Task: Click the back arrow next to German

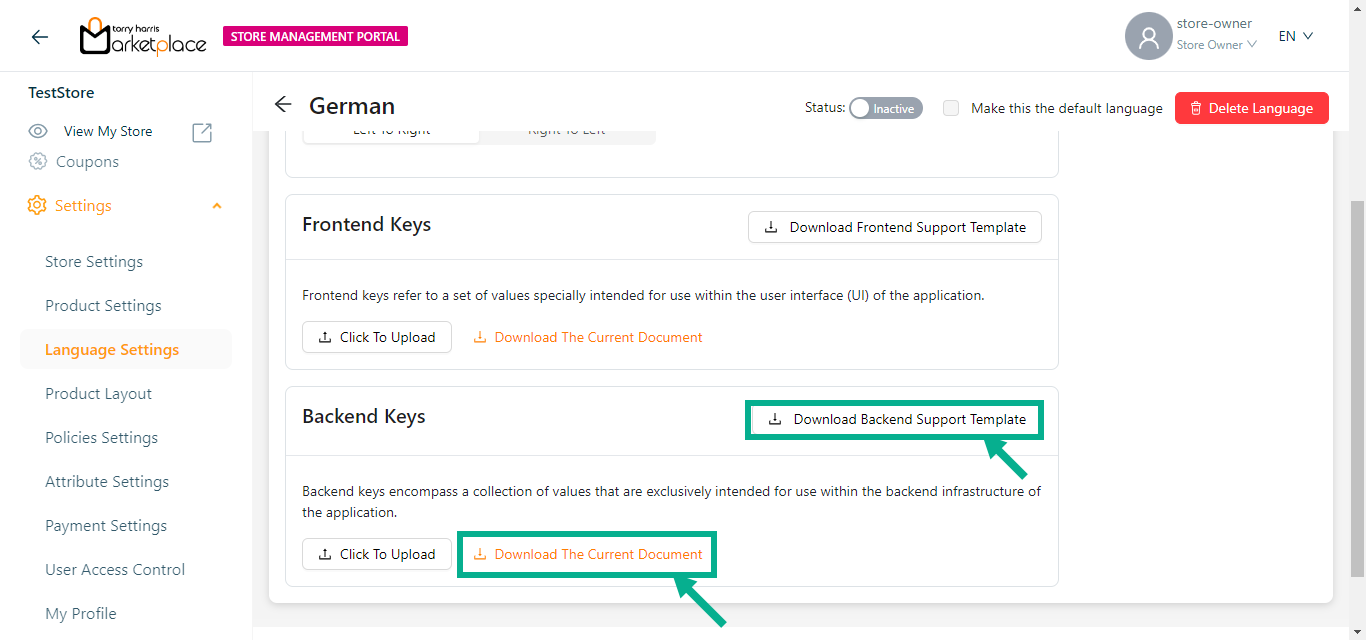Action: [x=283, y=105]
